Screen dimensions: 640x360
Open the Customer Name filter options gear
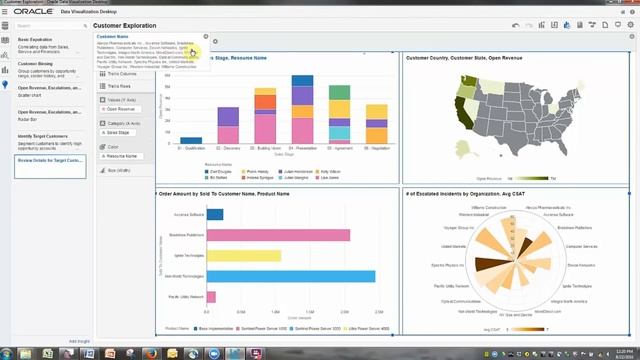click(x=206, y=36)
